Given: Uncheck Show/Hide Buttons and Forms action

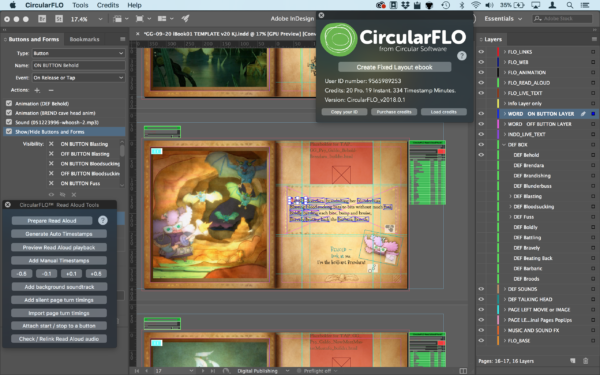Looking at the screenshot, I should click(x=9, y=132).
